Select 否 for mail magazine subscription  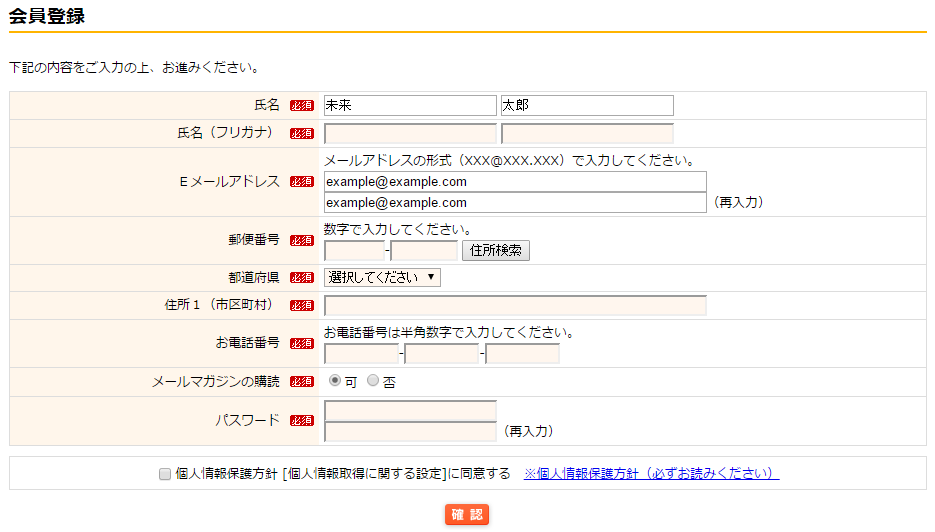[373, 381]
